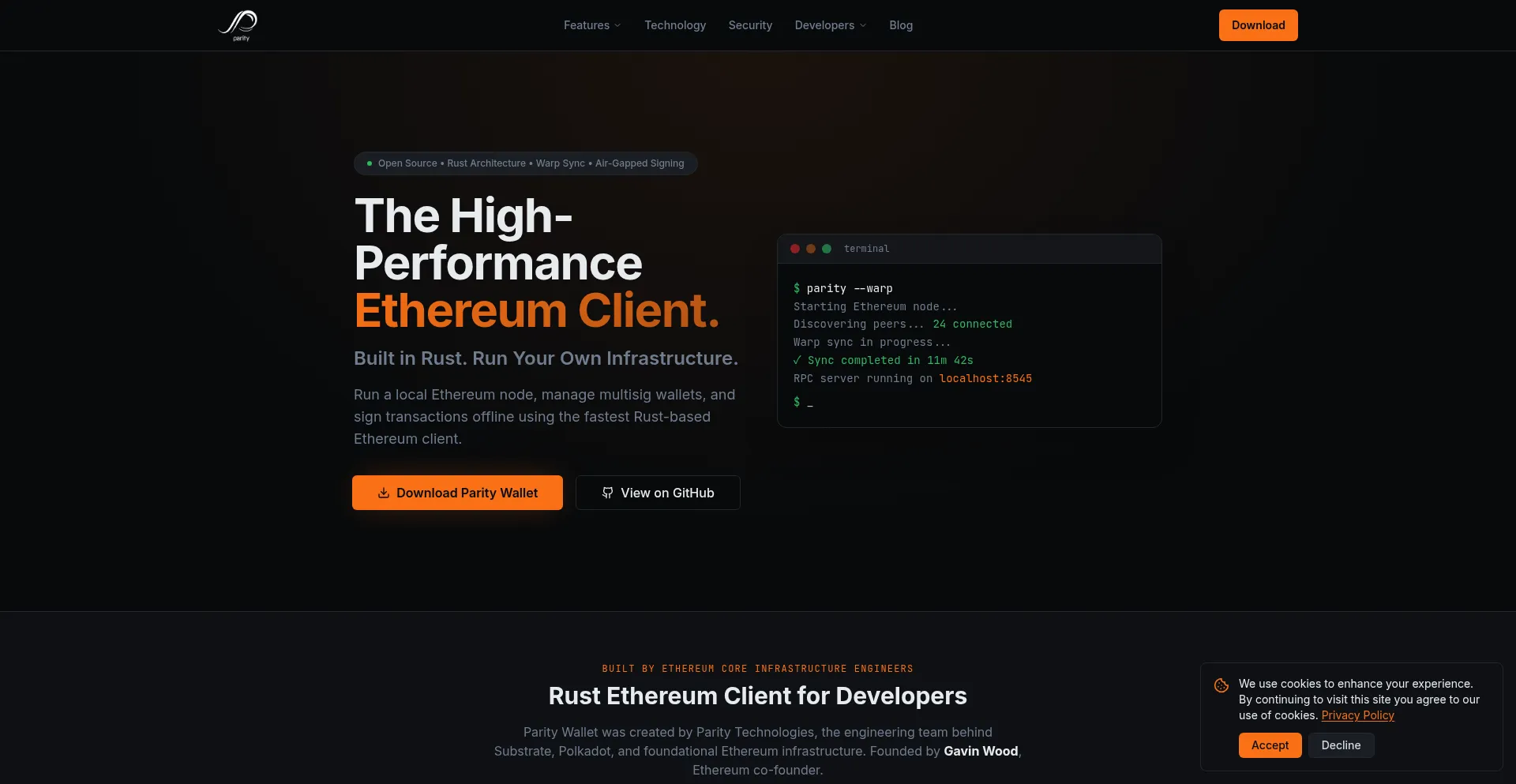Image resolution: width=1516 pixels, height=784 pixels.
Task: Expand the Developers dropdown chevron
Action: coord(863,25)
